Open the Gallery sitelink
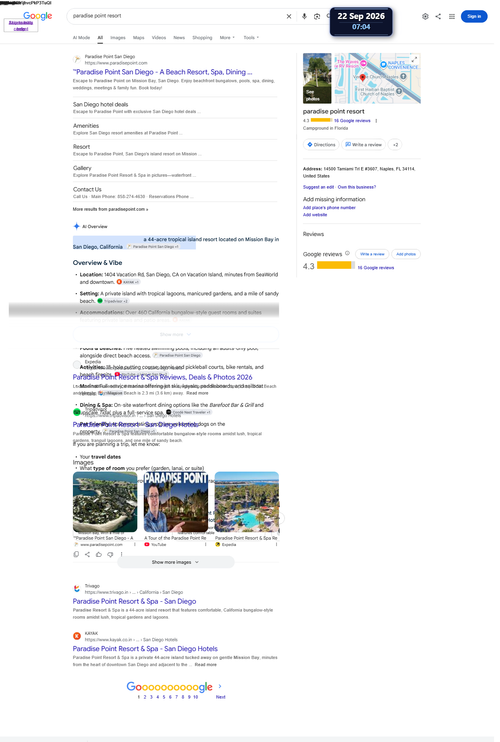This screenshot has width=500, height=742. (82, 168)
